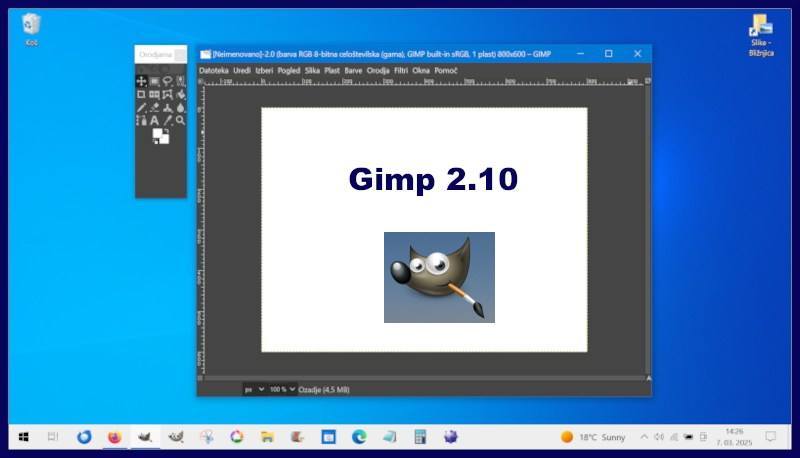Viewport: 800px width, 458px height.
Task: Open the Windows Start menu
Action: (23, 437)
